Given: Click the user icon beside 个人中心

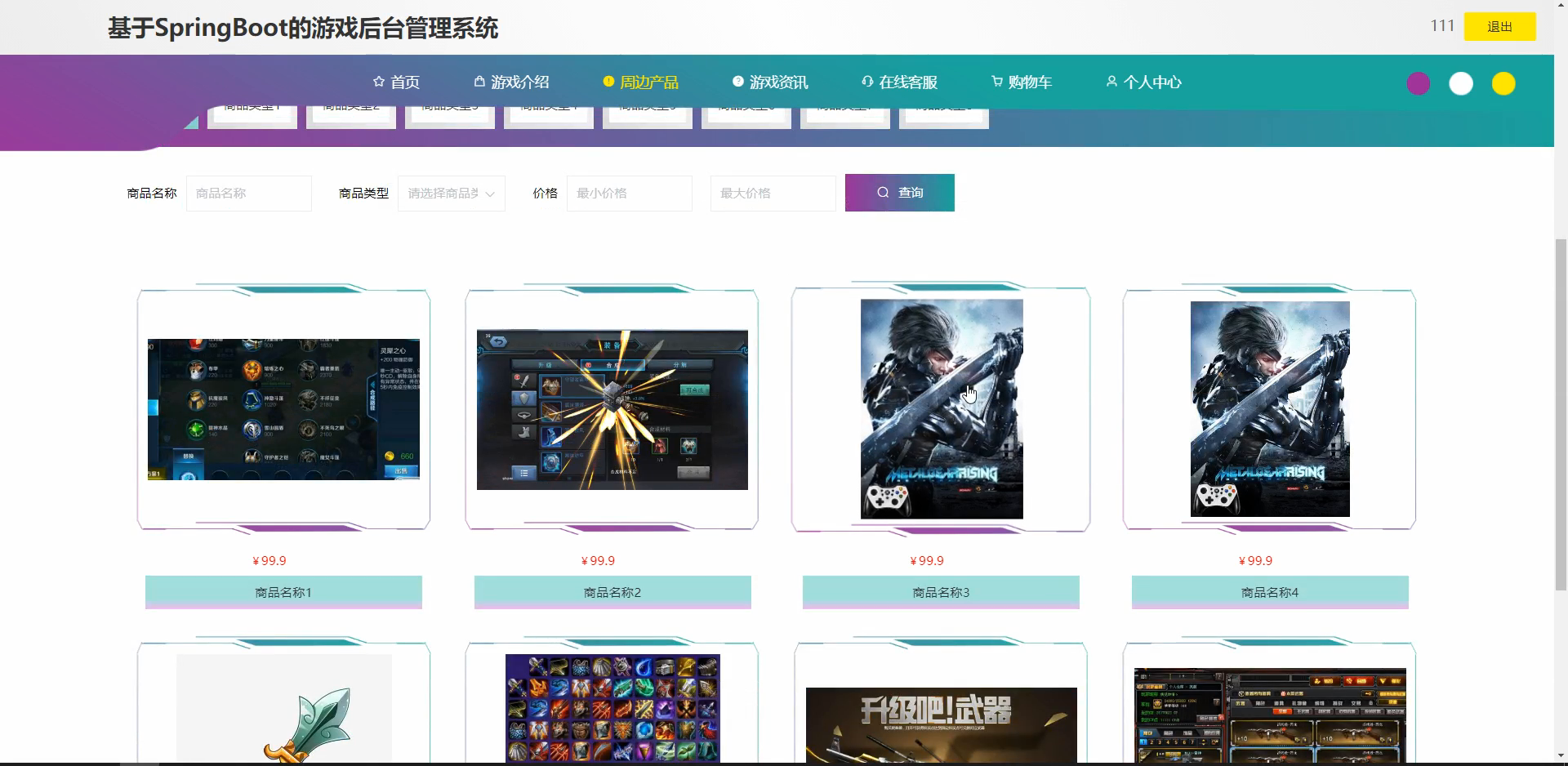Looking at the screenshot, I should click(1111, 82).
